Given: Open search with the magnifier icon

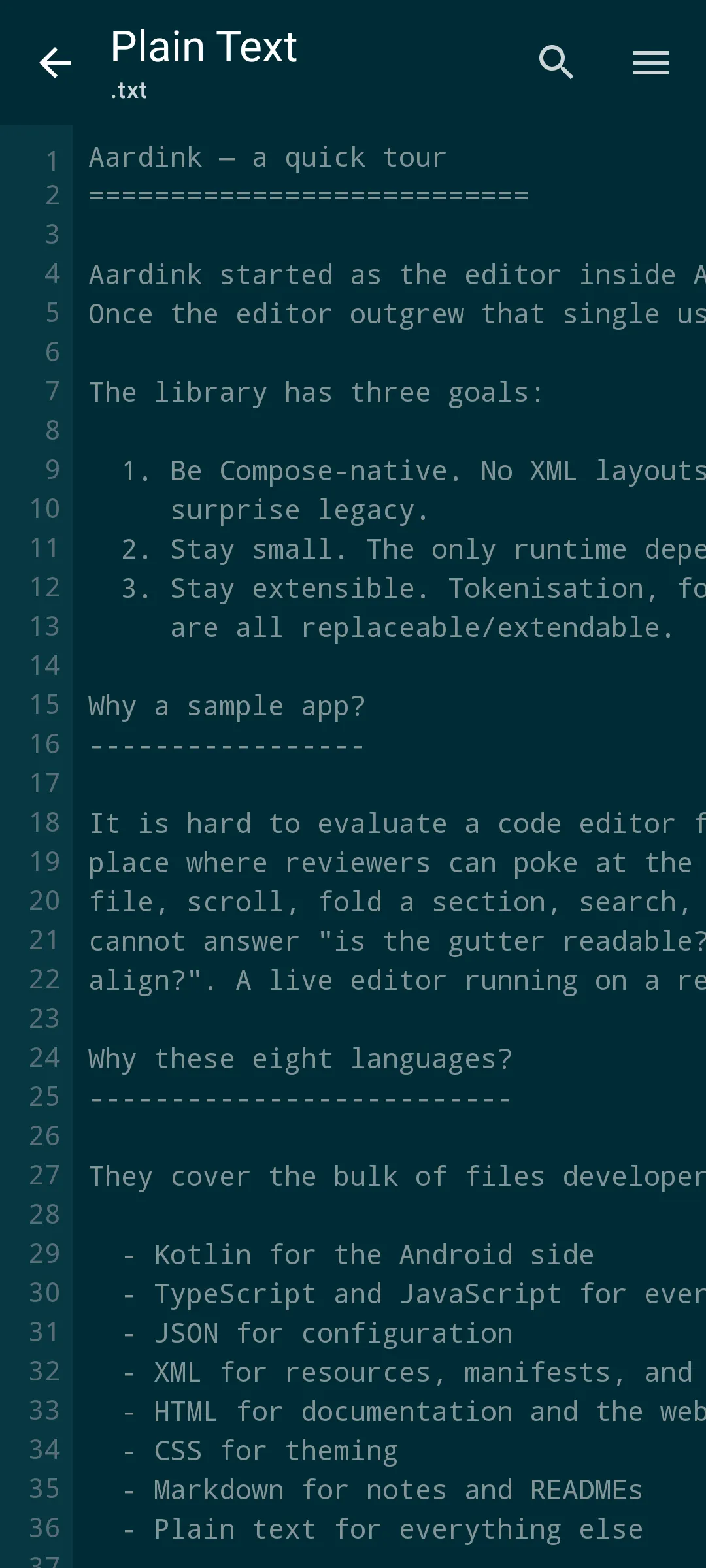Looking at the screenshot, I should tap(556, 63).
